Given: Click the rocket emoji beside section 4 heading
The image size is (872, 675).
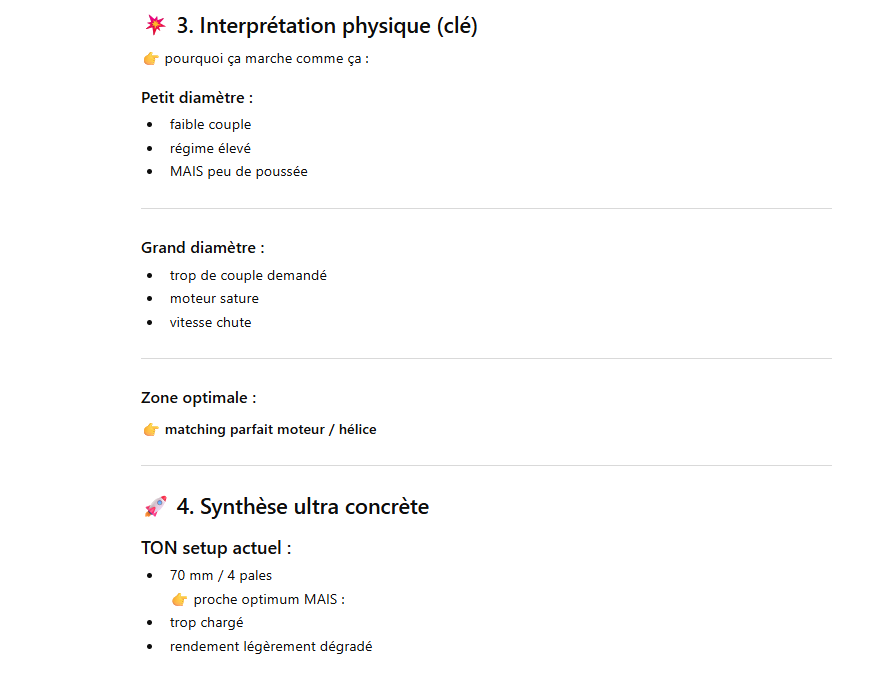Looking at the screenshot, I should [x=155, y=507].
